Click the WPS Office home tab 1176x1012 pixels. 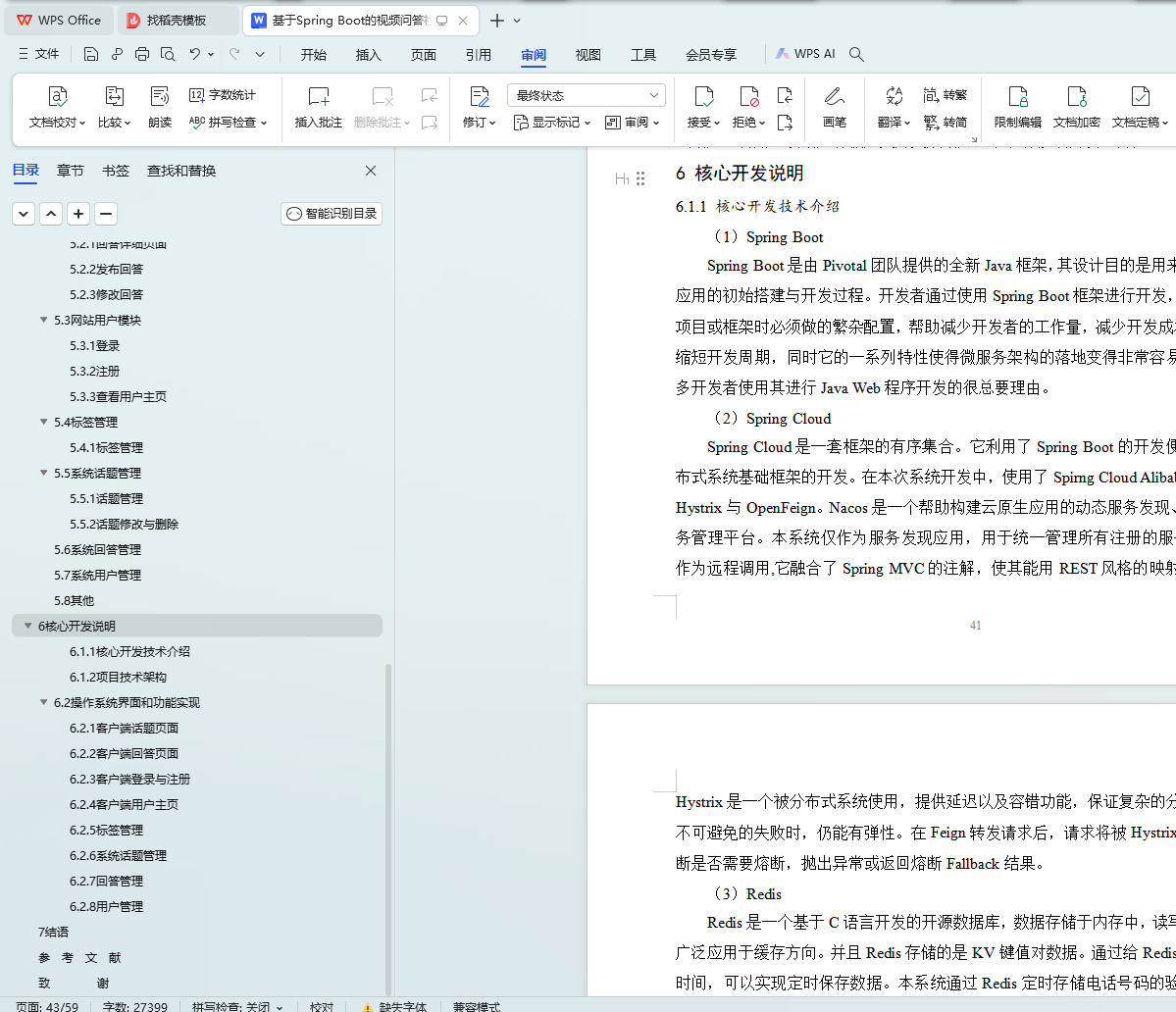click(59, 21)
